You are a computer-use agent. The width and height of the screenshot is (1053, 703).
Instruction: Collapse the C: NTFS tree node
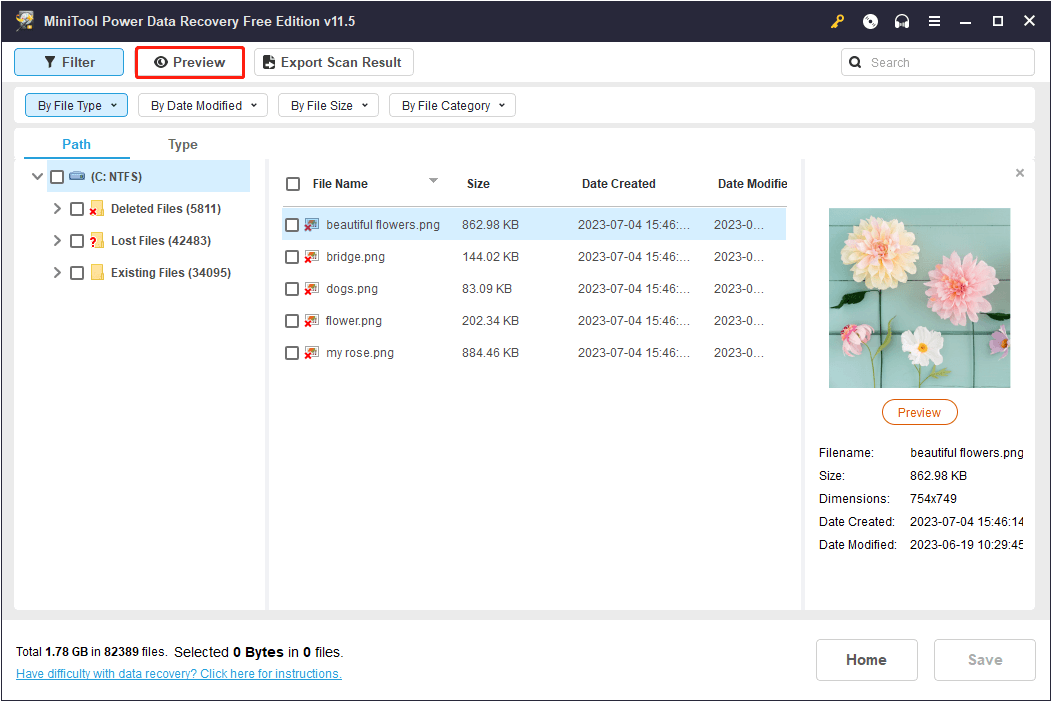38,177
